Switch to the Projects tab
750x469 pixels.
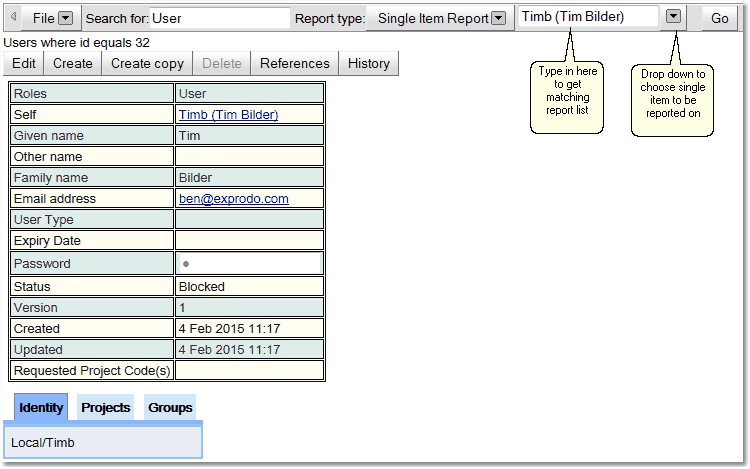105,407
